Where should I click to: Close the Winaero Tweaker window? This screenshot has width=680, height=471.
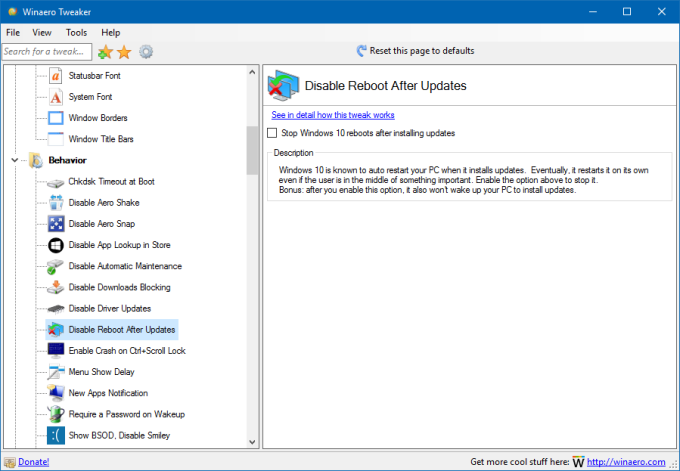coord(662,12)
